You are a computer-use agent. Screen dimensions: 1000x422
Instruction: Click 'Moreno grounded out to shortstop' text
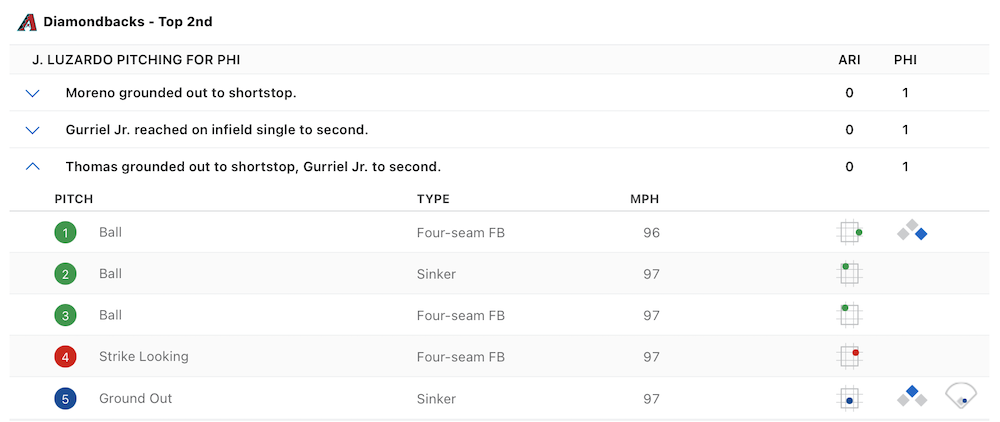point(181,93)
